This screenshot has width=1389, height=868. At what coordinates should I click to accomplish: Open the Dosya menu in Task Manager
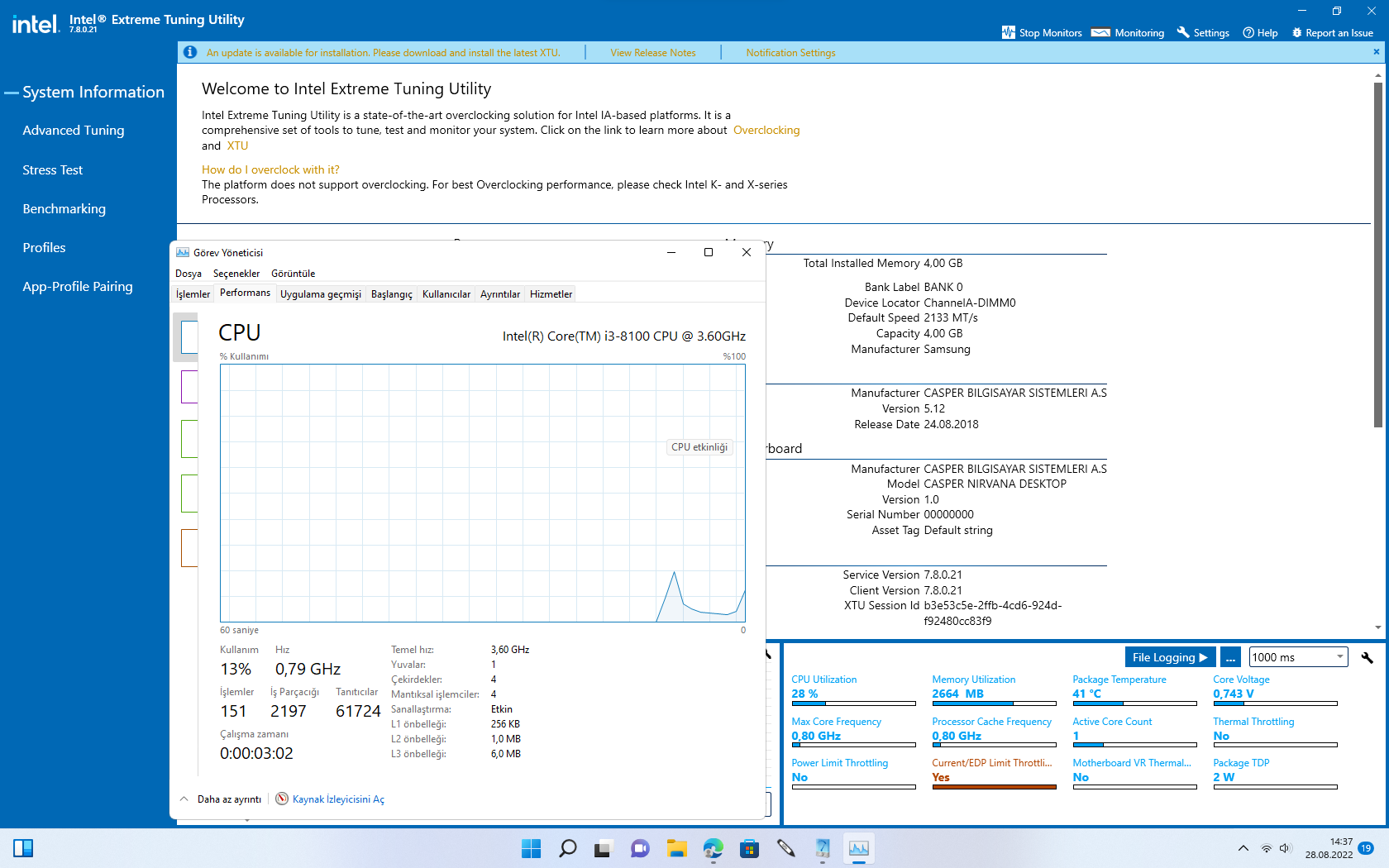[x=189, y=274]
